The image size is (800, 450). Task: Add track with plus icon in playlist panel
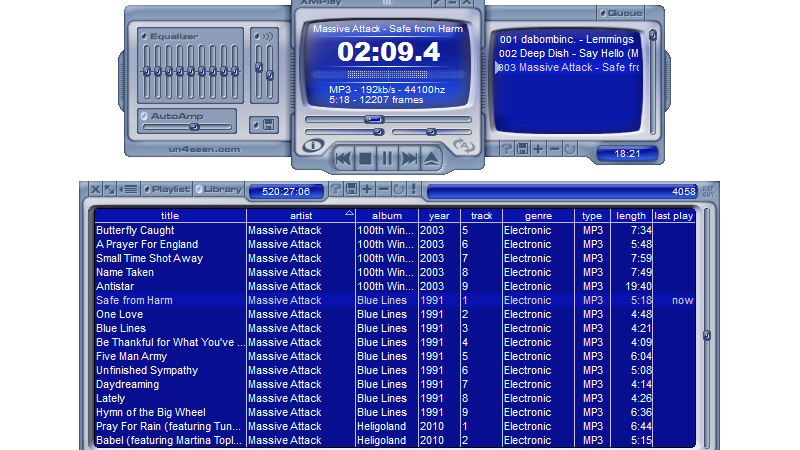[538, 149]
